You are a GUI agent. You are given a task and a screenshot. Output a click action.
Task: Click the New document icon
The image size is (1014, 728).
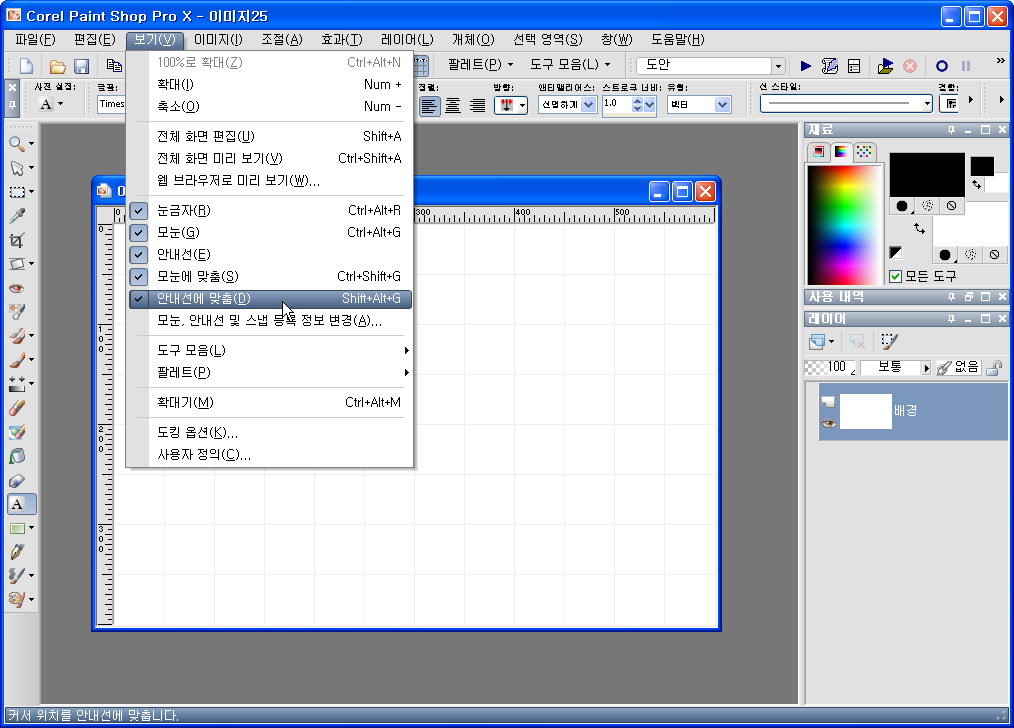(x=27, y=65)
